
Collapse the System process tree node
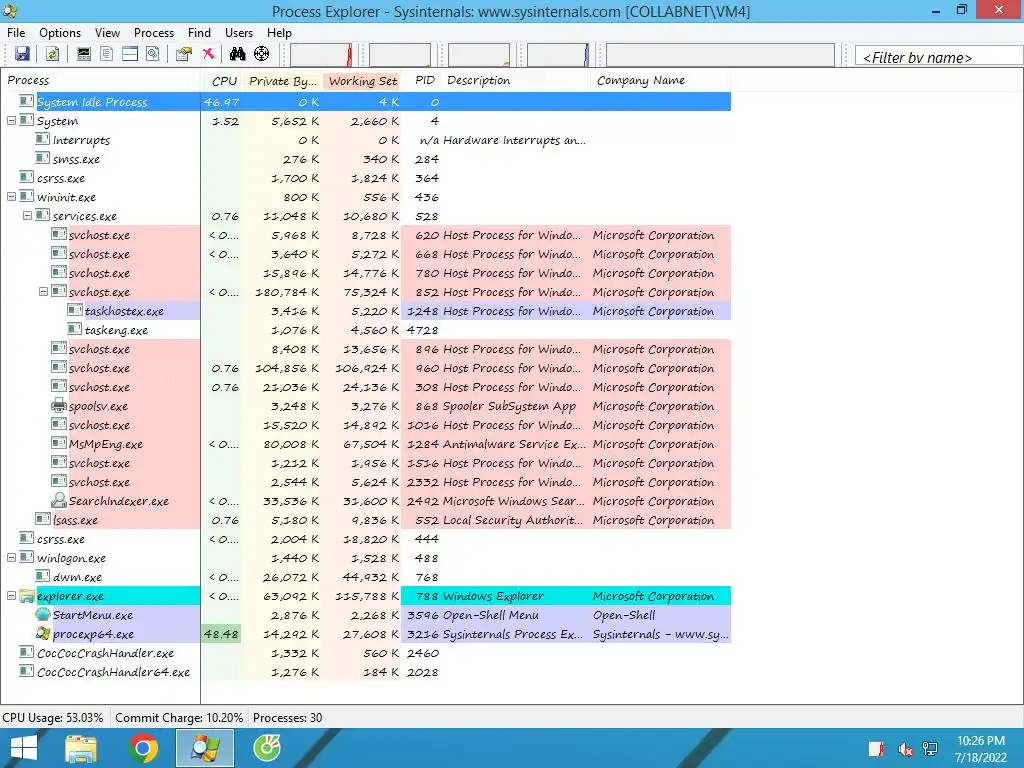(11, 121)
